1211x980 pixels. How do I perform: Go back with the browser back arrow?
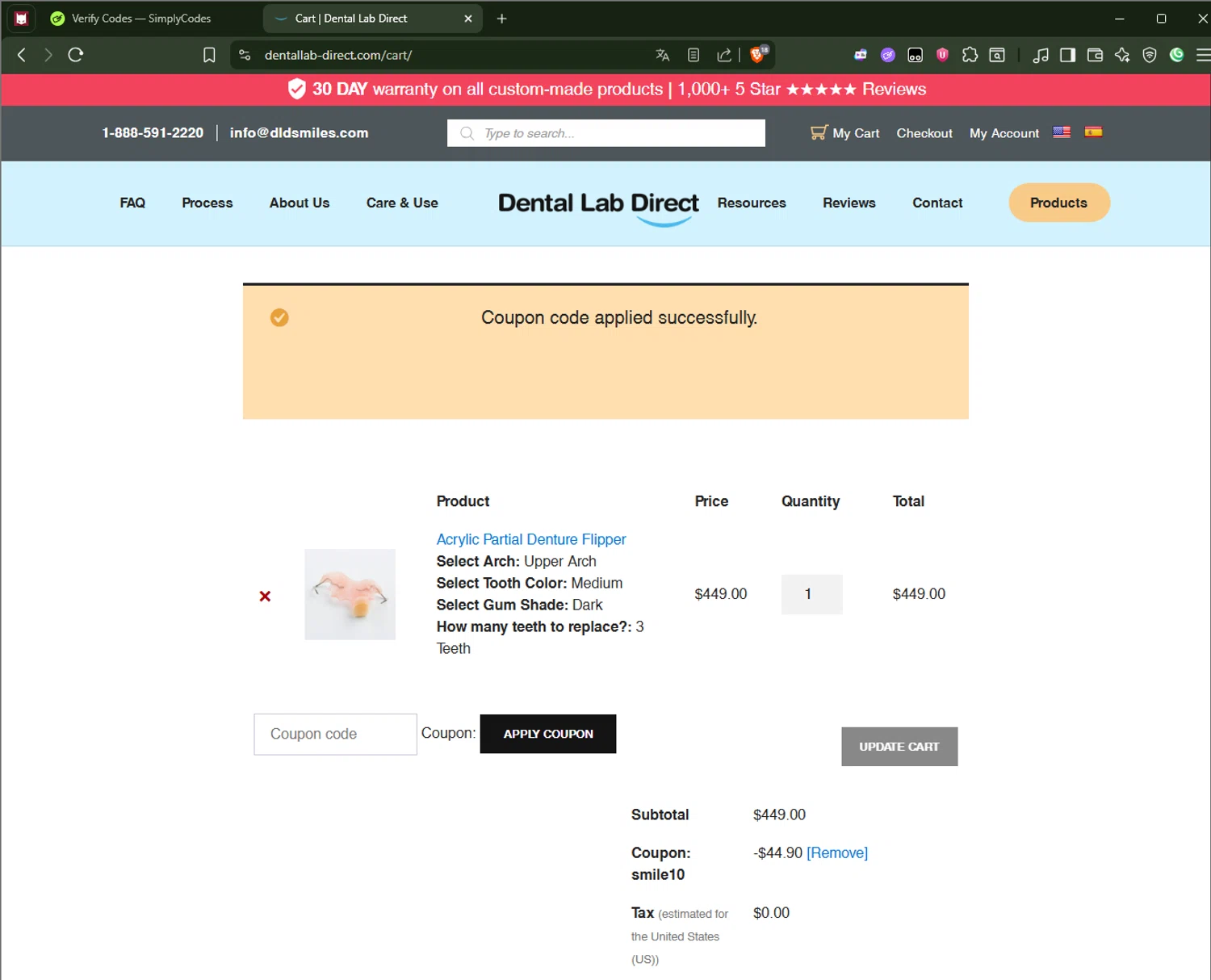click(22, 55)
